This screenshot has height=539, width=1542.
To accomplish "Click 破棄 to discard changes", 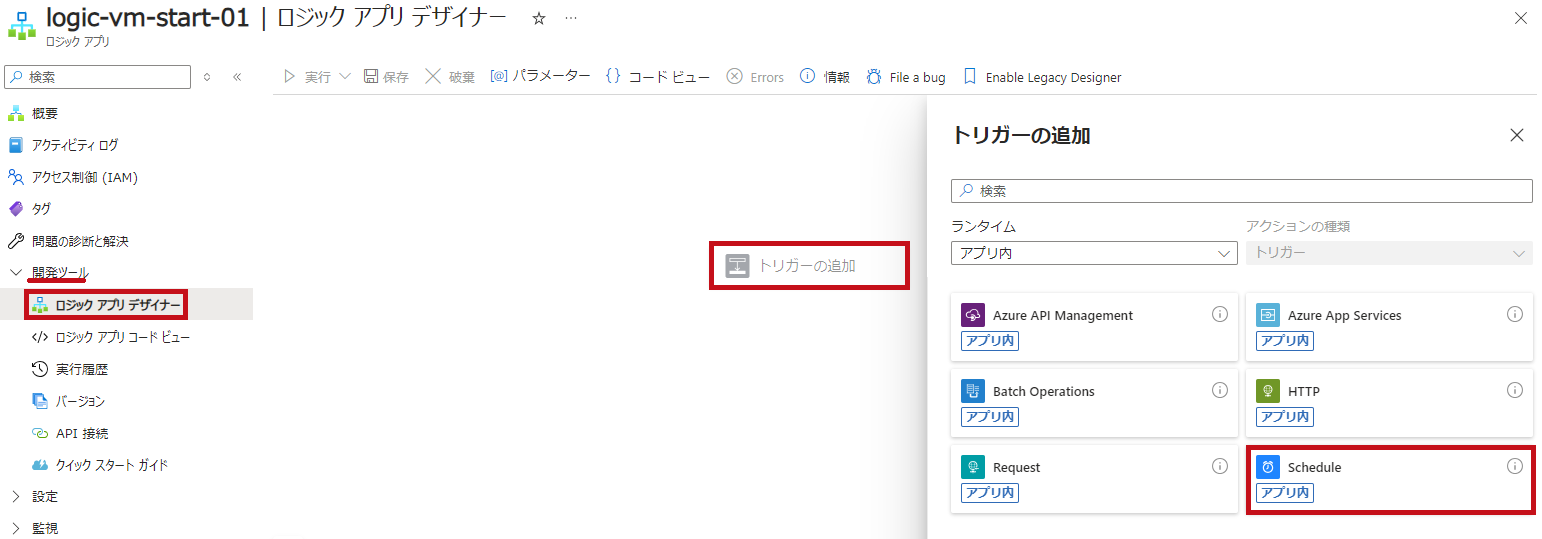I will tap(449, 77).
